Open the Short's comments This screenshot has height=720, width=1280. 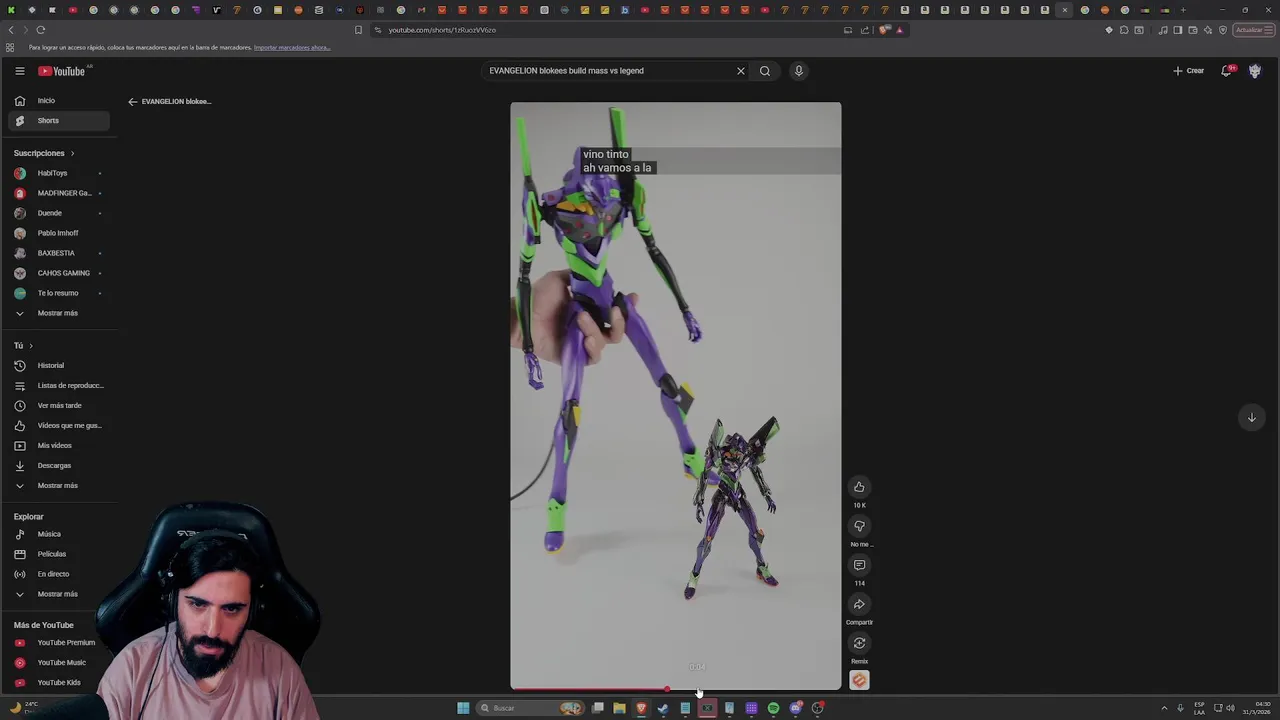[859, 565]
